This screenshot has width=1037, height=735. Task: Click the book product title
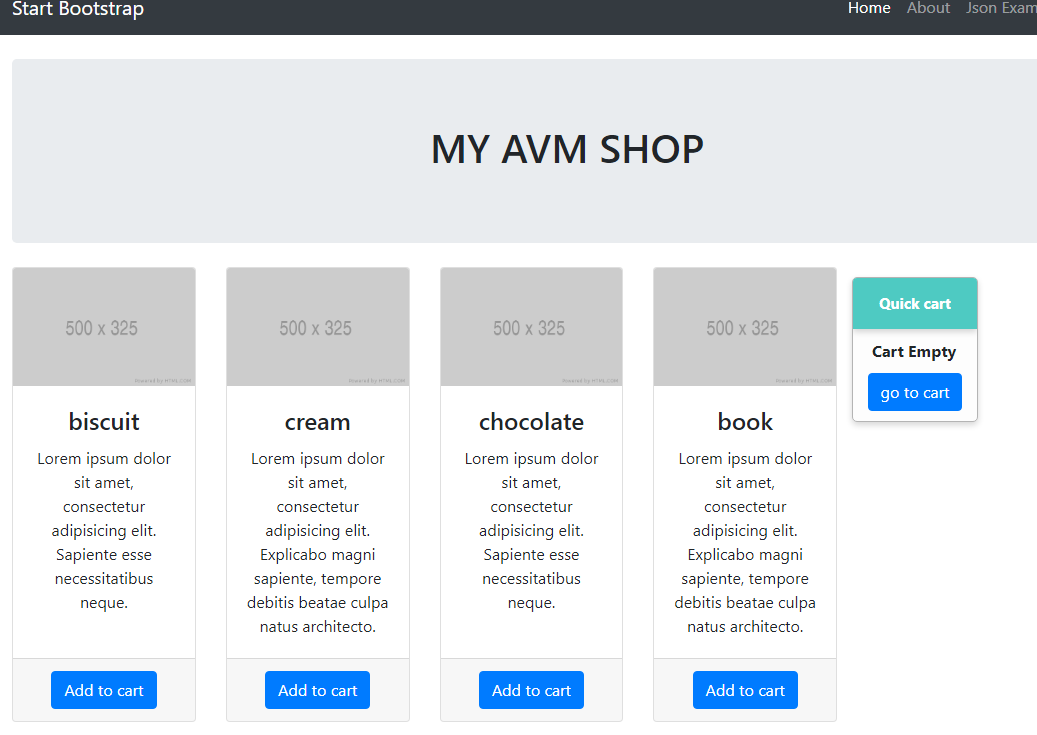[x=745, y=422]
